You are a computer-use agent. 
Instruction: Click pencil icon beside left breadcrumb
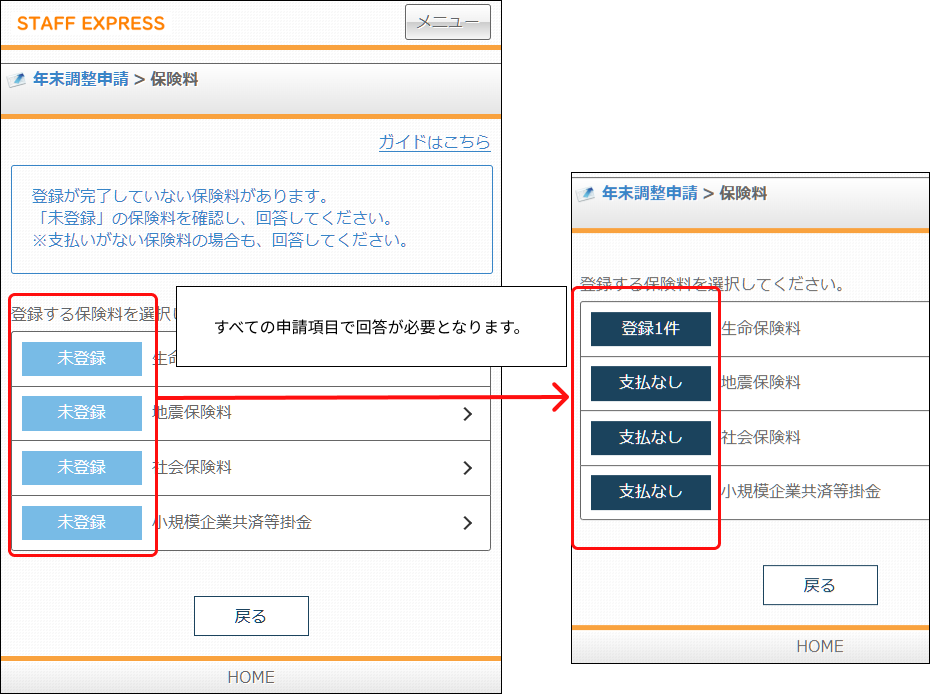17,79
